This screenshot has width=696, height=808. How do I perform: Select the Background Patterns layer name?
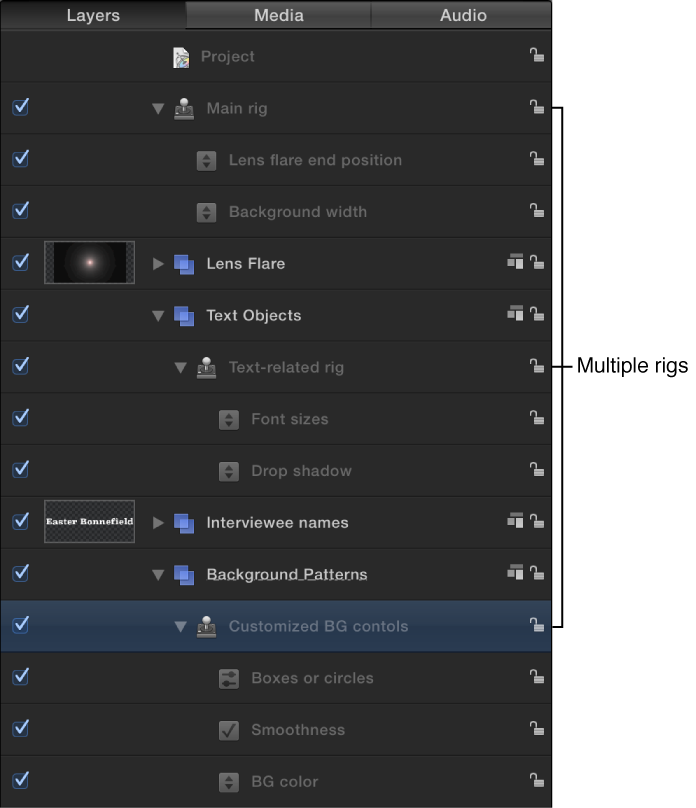pos(287,574)
